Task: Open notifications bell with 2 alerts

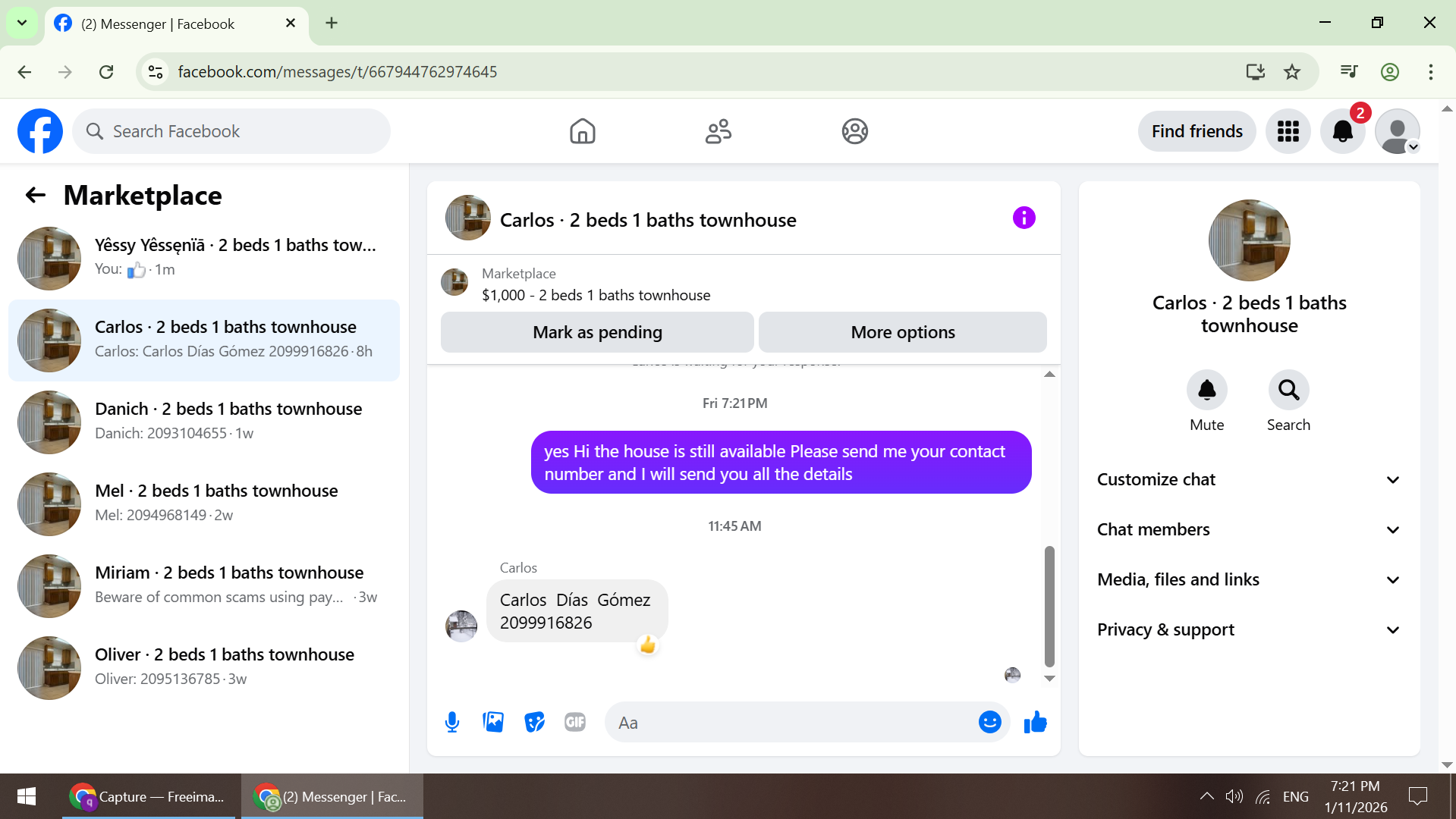Action: (1343, 131)
